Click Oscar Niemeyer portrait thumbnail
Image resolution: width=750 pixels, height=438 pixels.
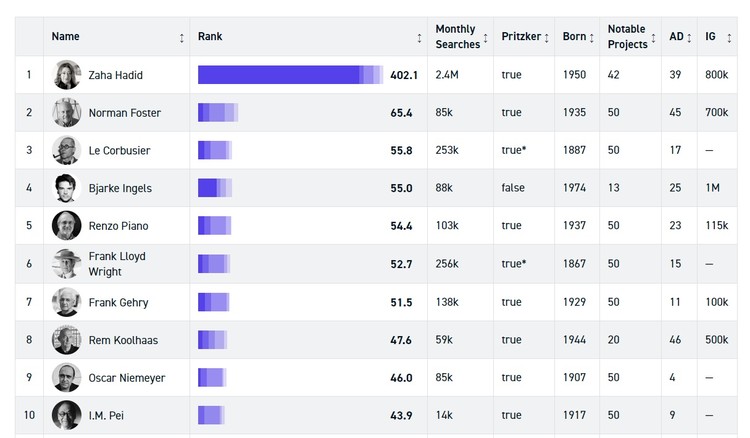[66, 378]
